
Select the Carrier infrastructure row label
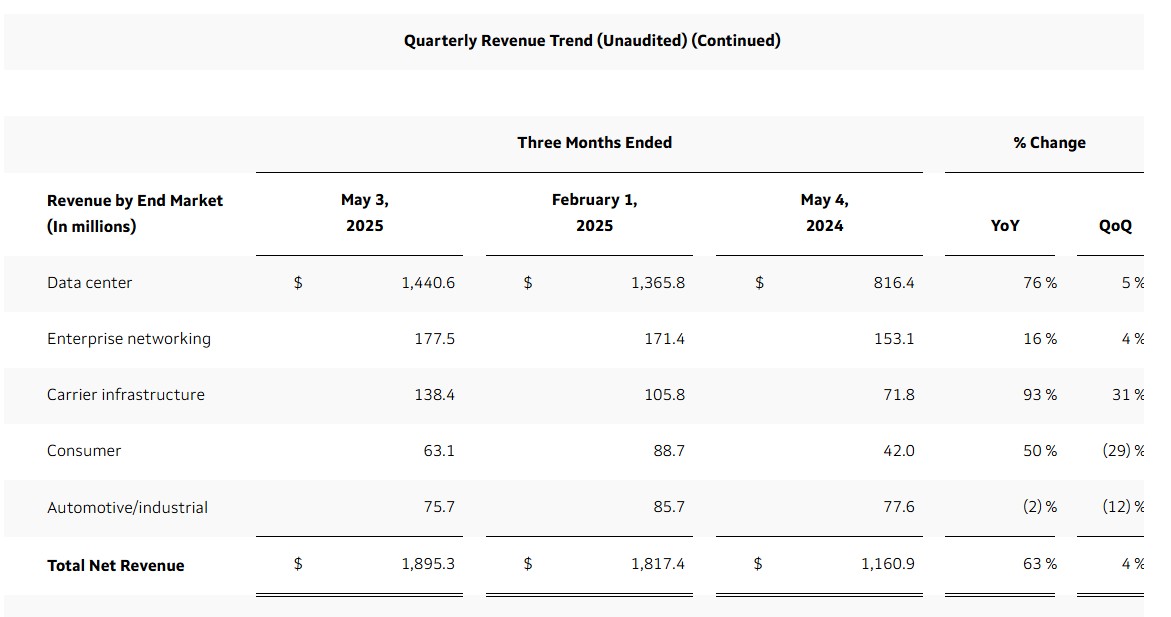(x=125, y=395)
